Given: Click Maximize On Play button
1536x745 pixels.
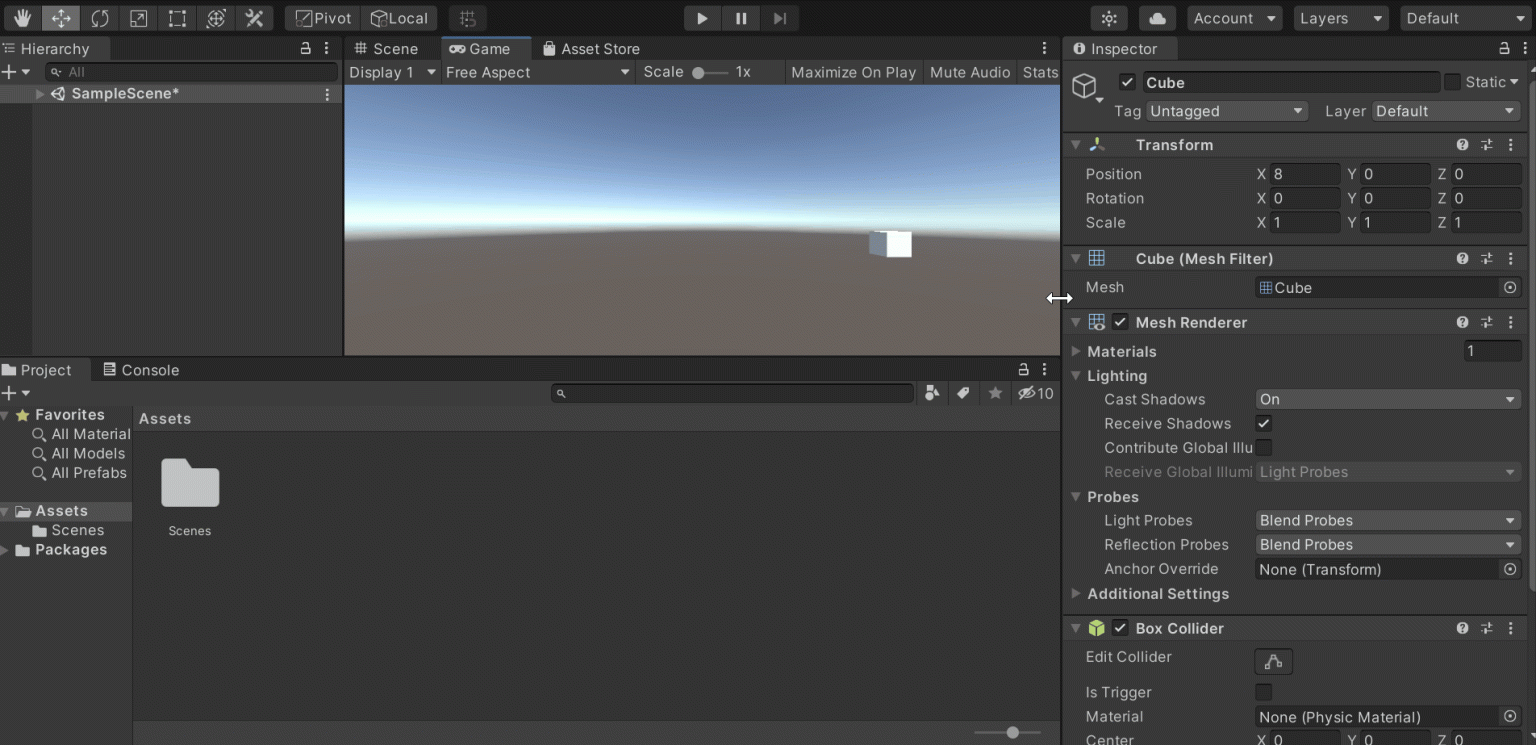Looking at the screenshot, I should click(x=853, y=72).
